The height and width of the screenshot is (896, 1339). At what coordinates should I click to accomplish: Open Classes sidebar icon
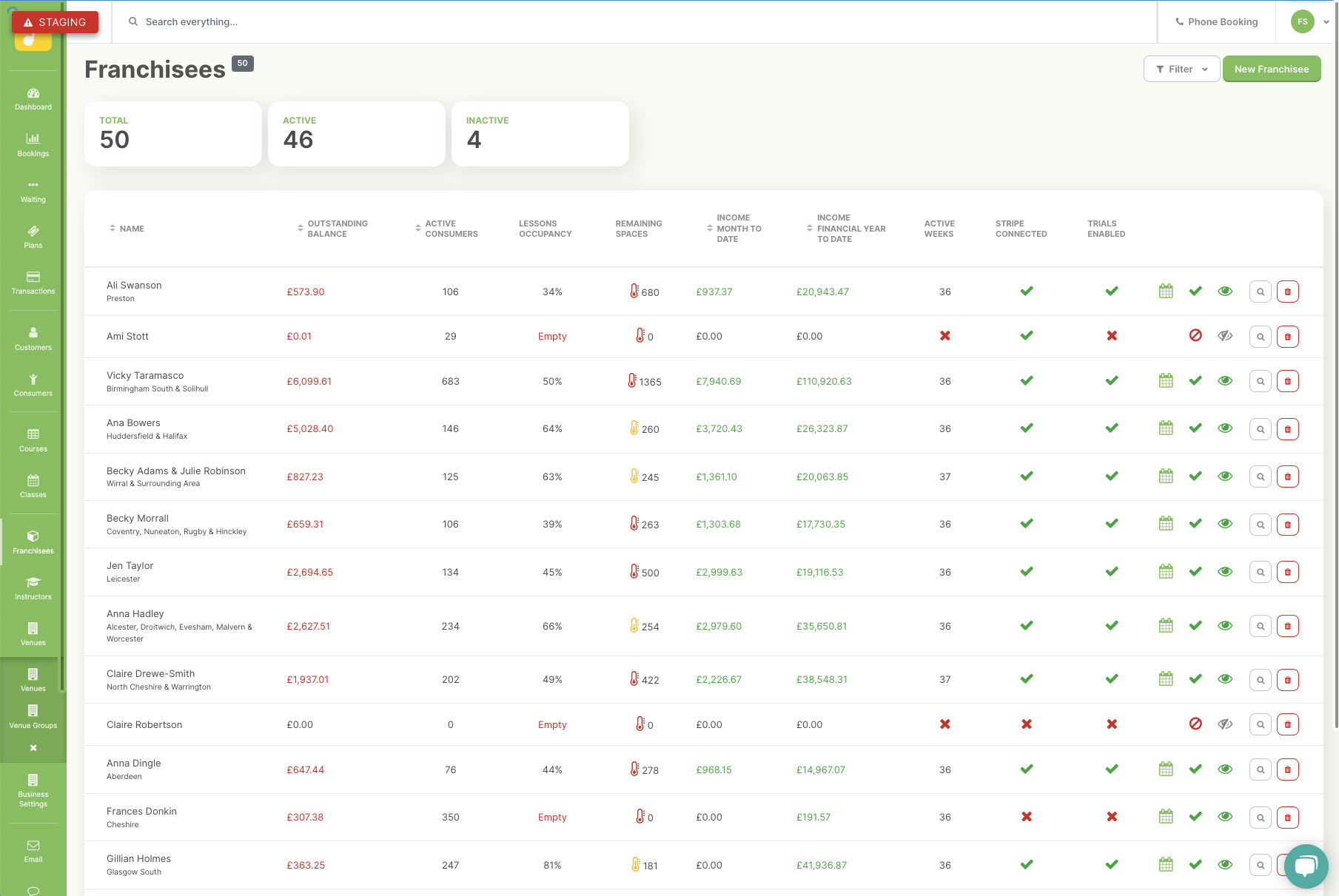(33, 487)
